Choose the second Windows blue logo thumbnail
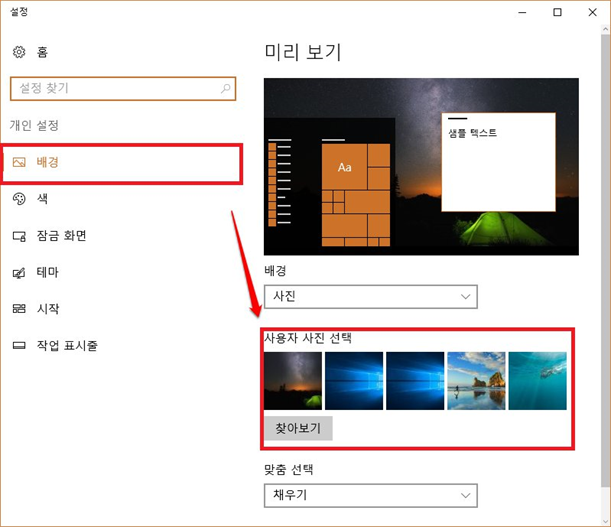This screenshot has width=611, height=527. pos(415,381)
